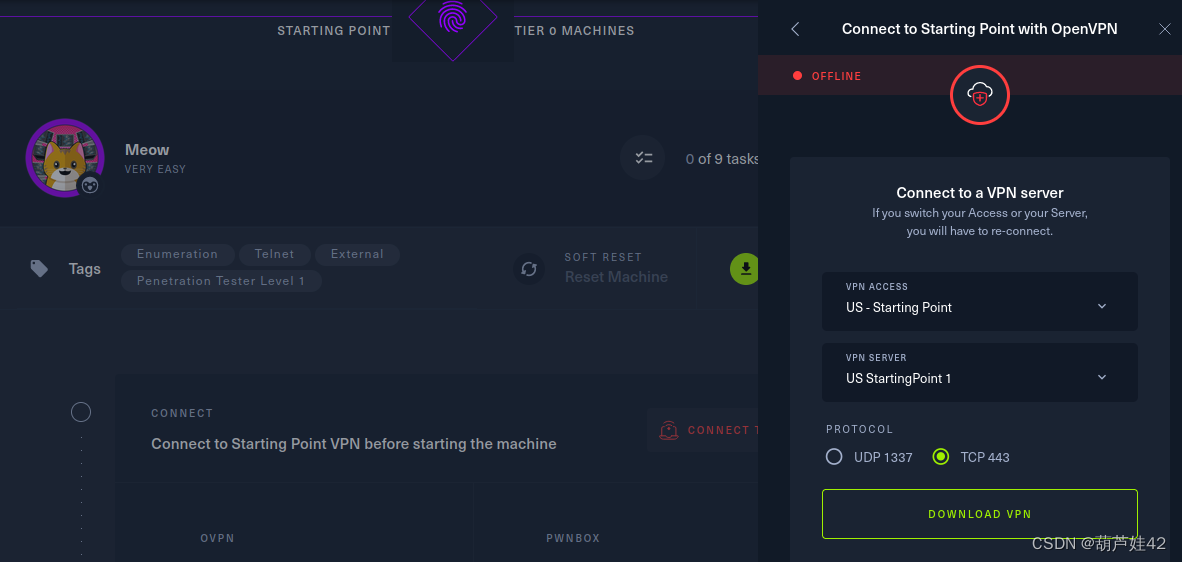1182x562 pixels.
Task: Click the OFFLINE status label
Action: [x=836, y=76]
